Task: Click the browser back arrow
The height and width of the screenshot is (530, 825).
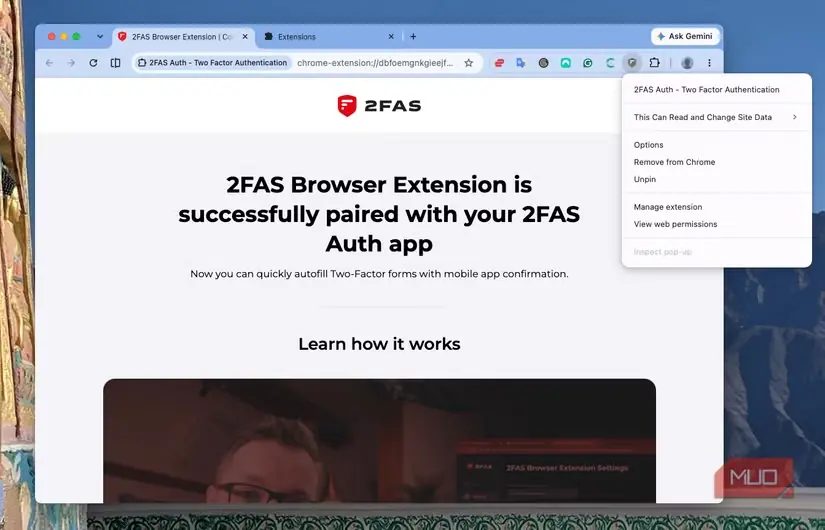Action: point(49,63)
